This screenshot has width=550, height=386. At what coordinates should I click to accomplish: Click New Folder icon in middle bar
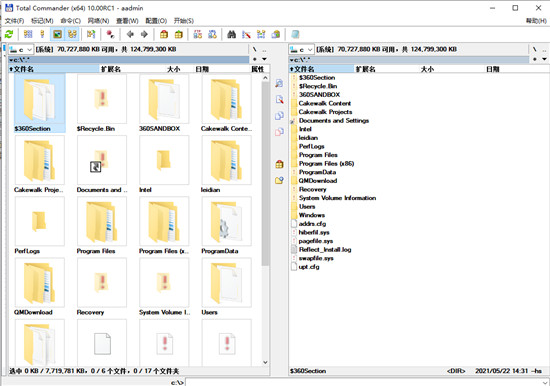click(279, 180)
